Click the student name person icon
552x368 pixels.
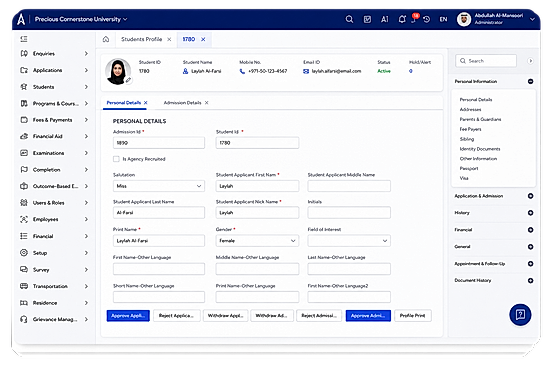pyautogui.click(x=186, y=71)
